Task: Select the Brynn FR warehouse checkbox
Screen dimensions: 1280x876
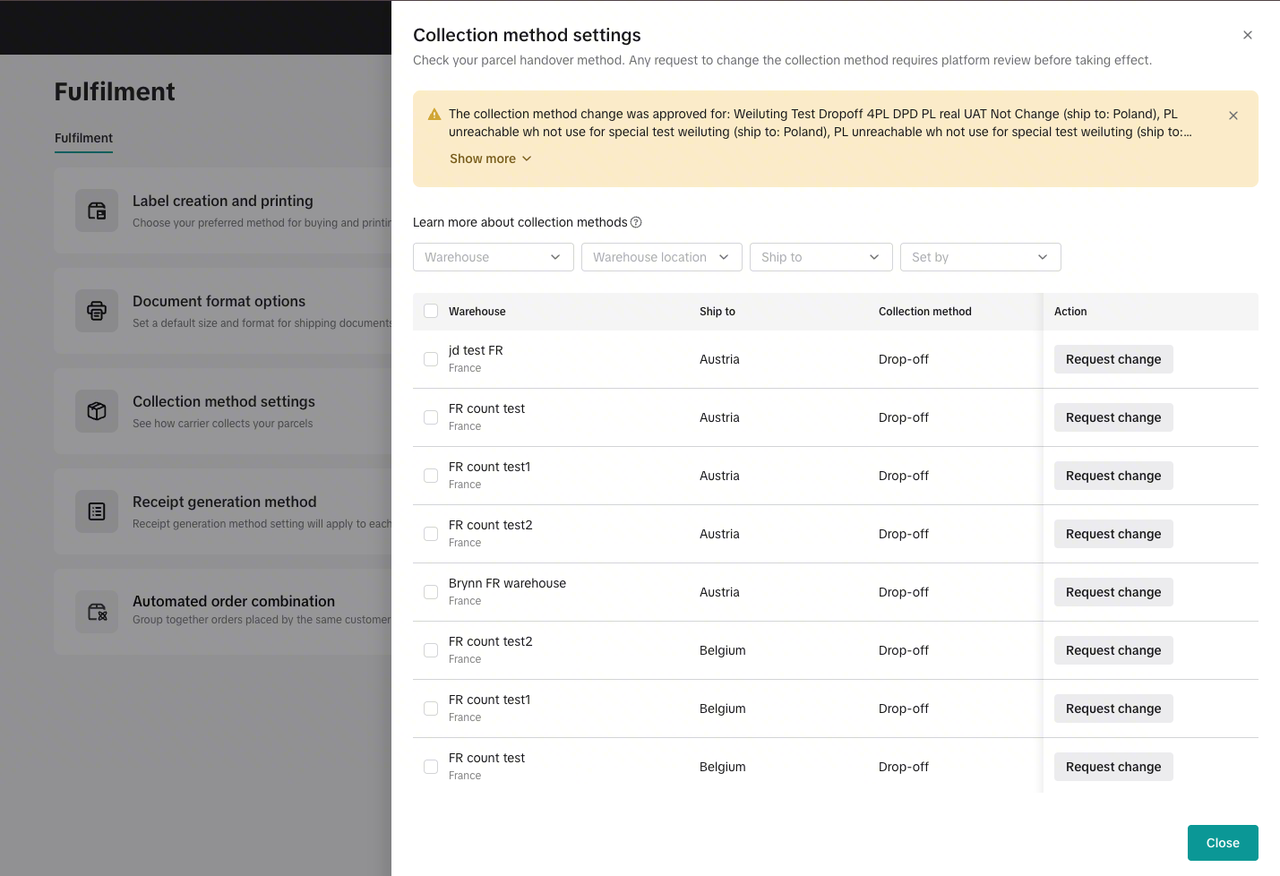Action: click(x=431, y=592)
